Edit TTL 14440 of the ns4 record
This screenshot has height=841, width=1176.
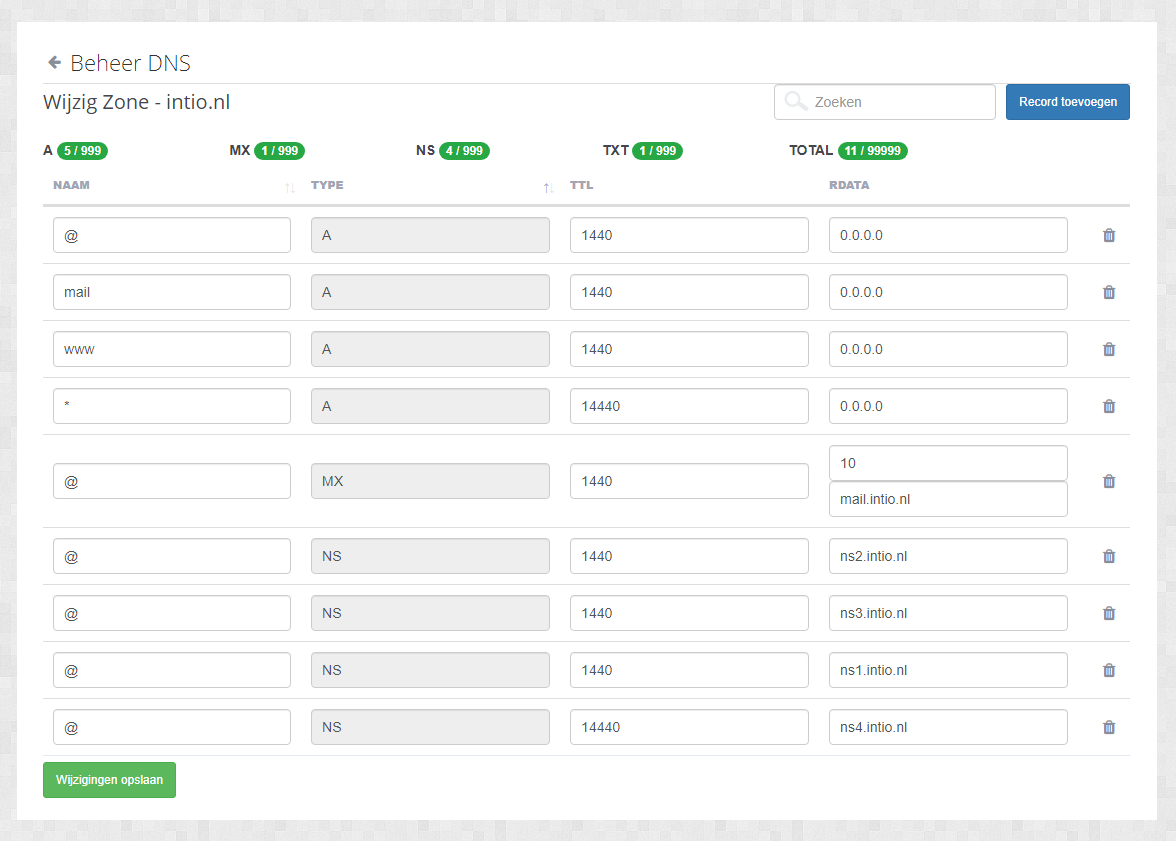click(x=689, y=728)
